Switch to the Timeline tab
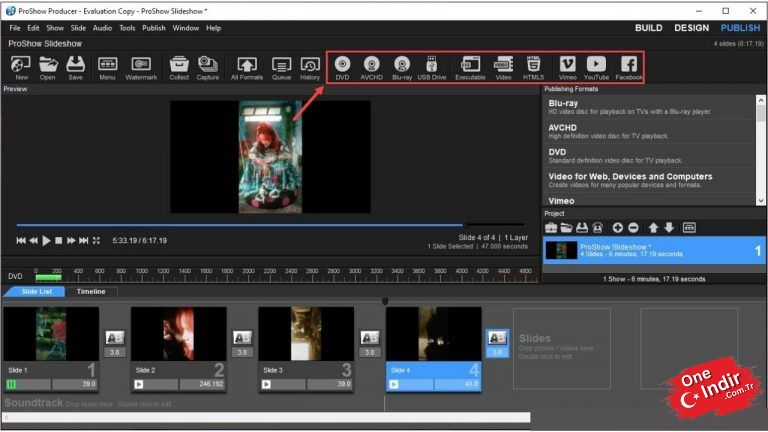Screen dimensions: 768x432 click(x=91, y=291)
